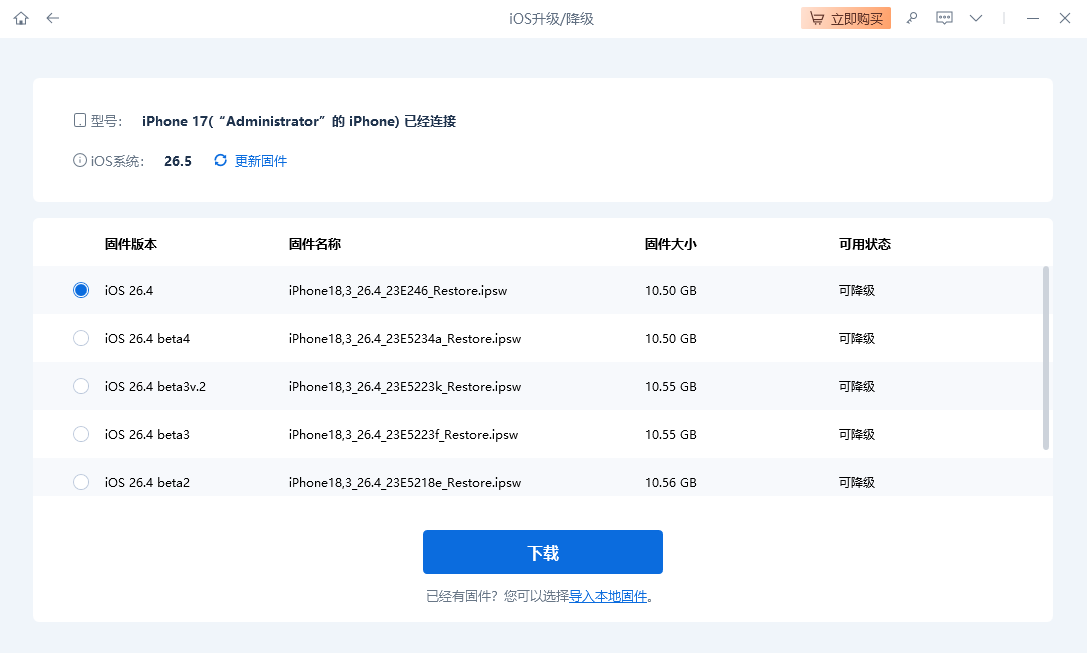The height and width of the screenshot is (653, 1087).
Task: Click the device icon beside 型号
Action: pos(80,119)
